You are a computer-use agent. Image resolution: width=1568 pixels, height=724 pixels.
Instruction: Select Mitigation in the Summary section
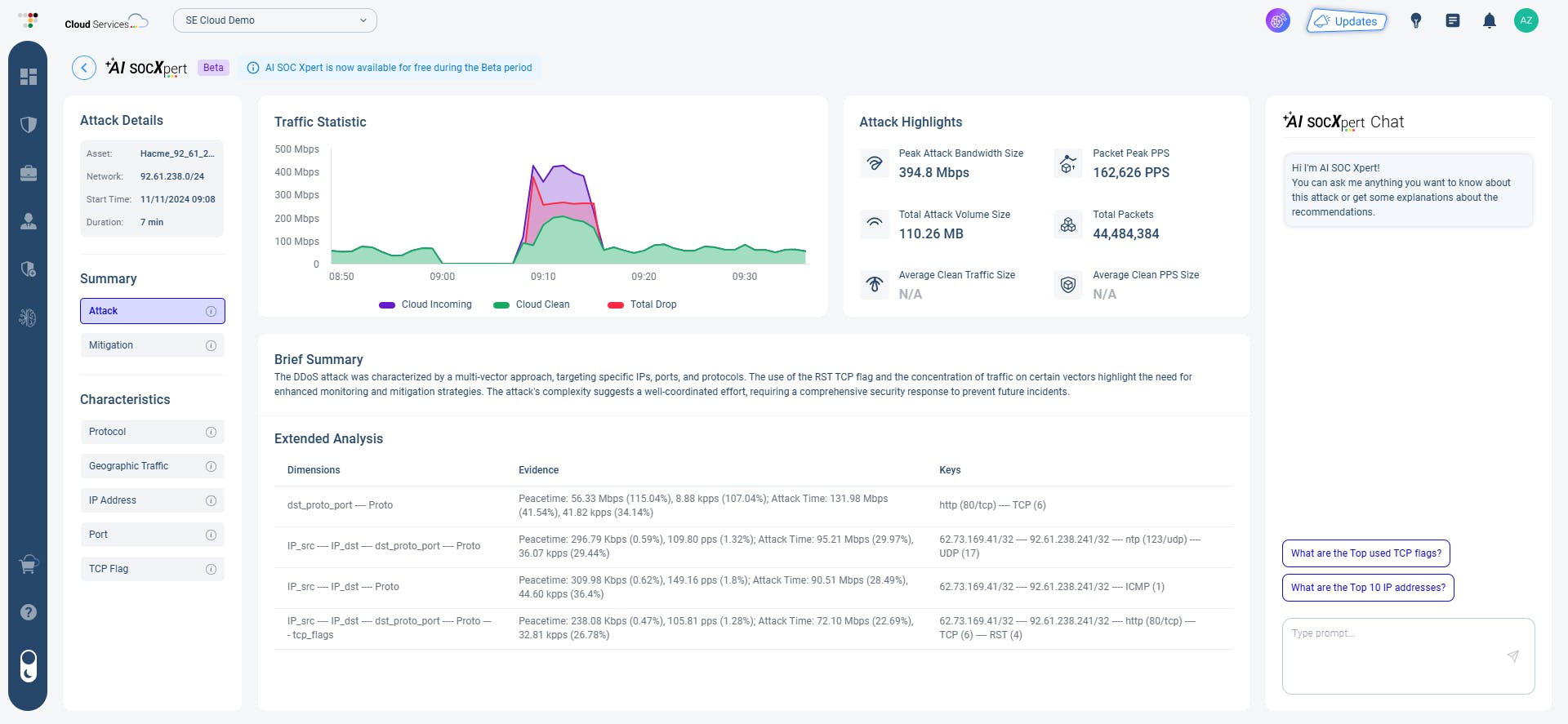click(152, 345)
